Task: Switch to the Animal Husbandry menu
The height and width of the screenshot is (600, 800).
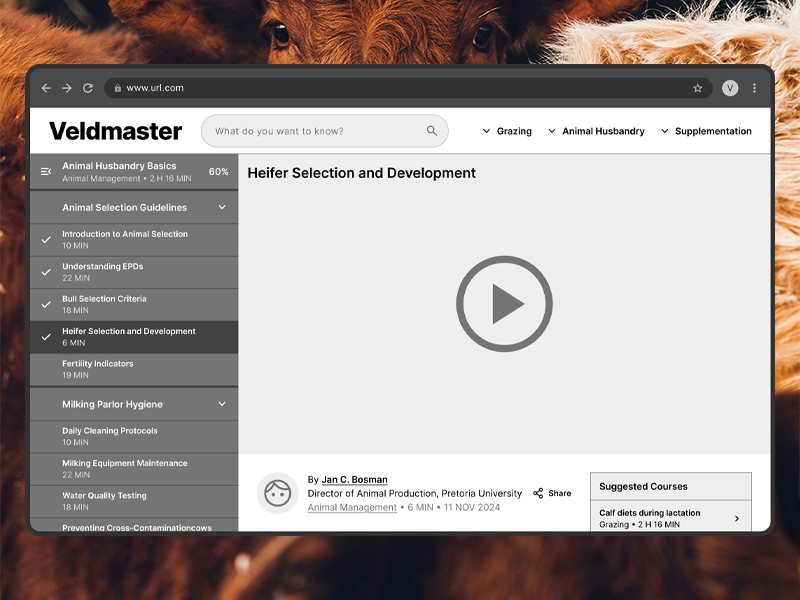Action: tap(604, 131)
